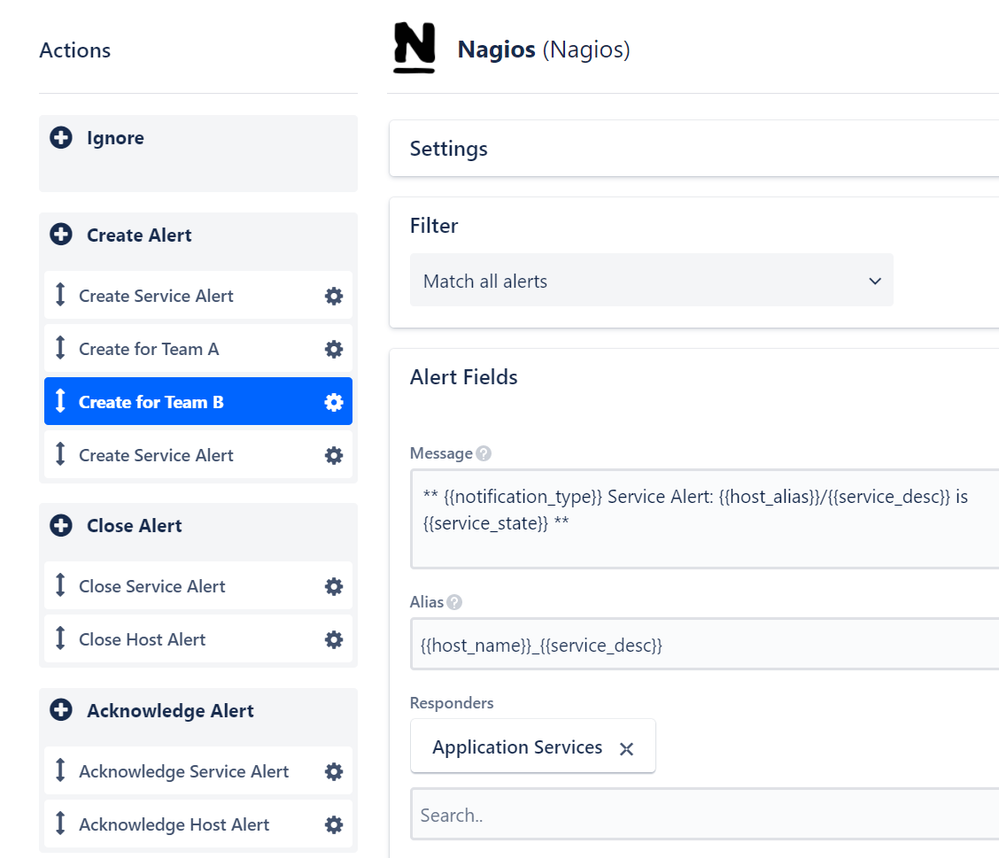Open the Match all alerts filter dropdown

pyautogui.click(x=651, y=281)
